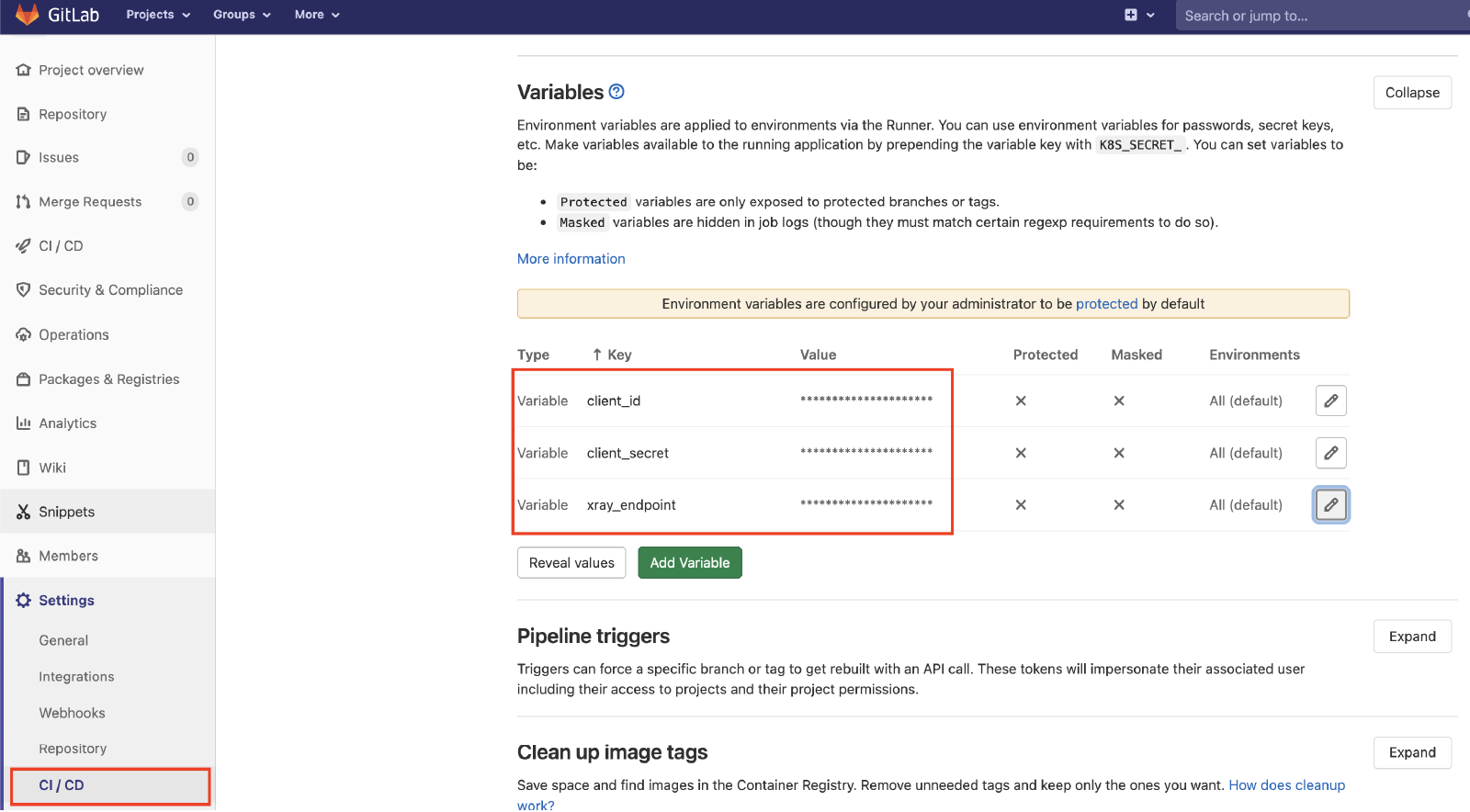Screen dimensions: 1470x812
Task: Click the green Add Variable button
Action: (x=690, y=563)
